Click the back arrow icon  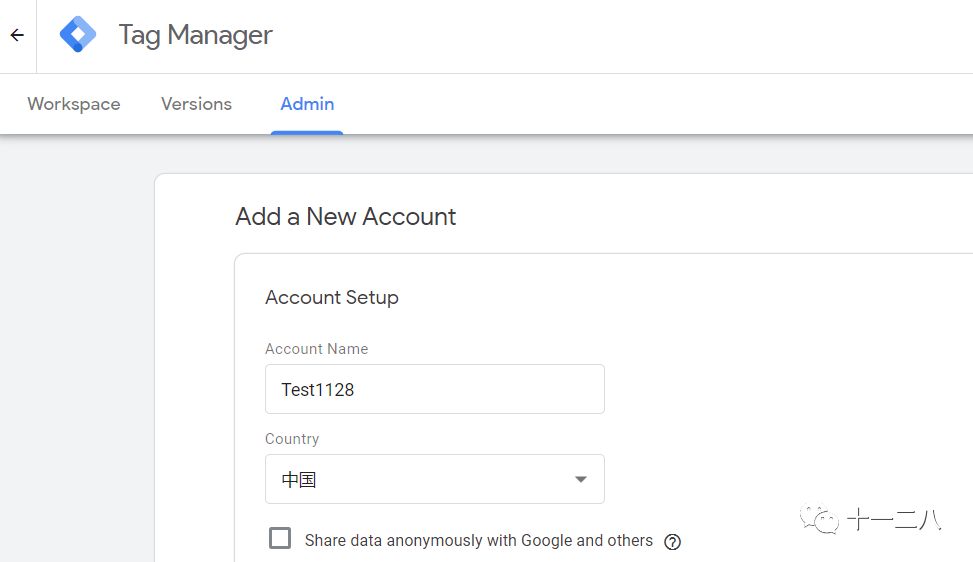coord(17,35)
